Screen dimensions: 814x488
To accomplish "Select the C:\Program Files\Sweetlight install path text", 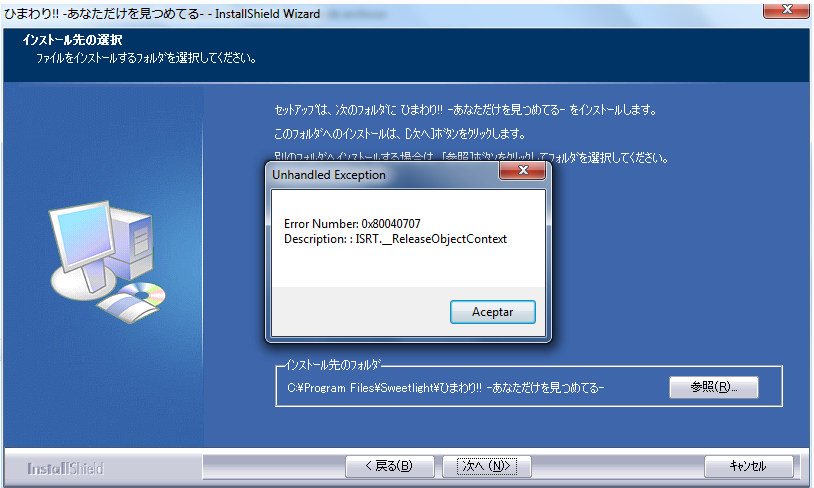I will 445,388.
